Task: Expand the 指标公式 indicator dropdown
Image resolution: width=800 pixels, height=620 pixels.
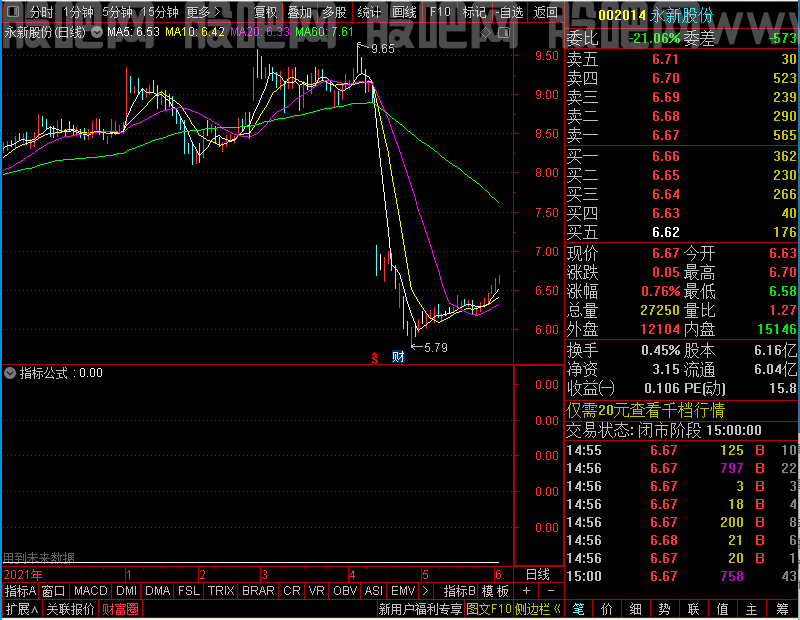Action: point(10,373)
